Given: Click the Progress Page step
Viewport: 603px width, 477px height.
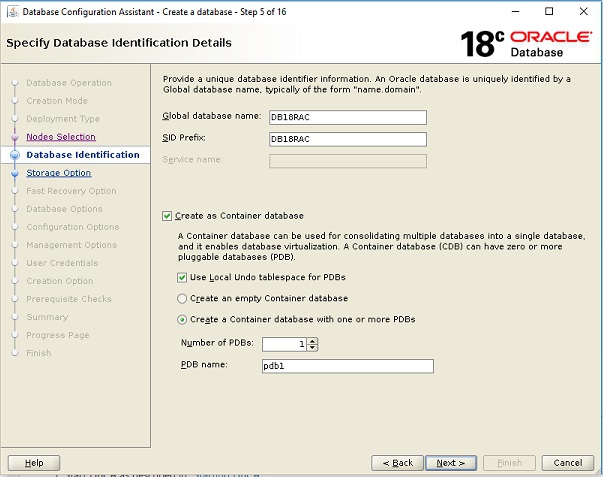Looking at the screenshot, I should [x=58, y=335].
